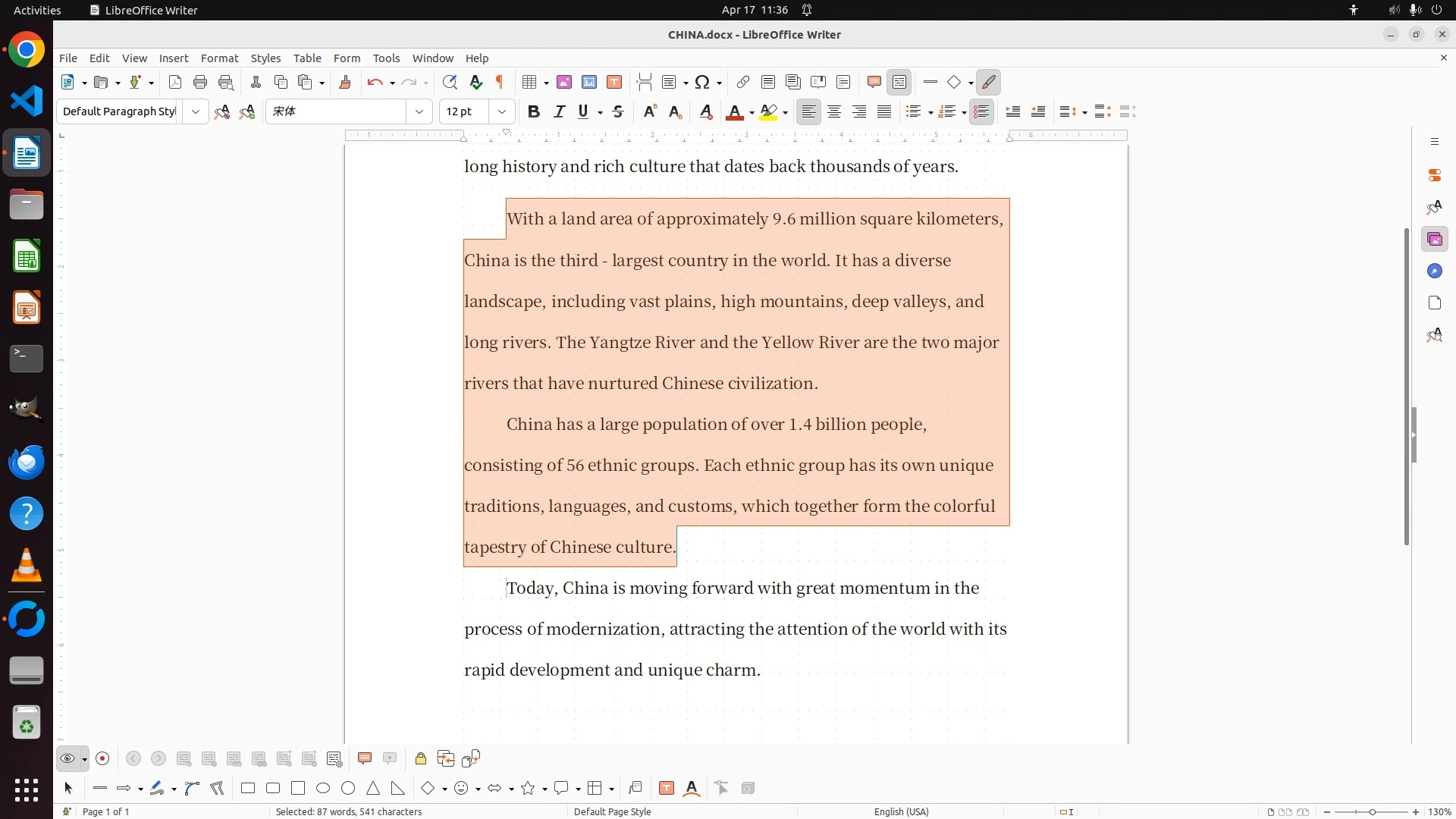Open the Insert Special Character tool
The height and width of the screenshot is (819, 1456).
click(x=703, y=82)
